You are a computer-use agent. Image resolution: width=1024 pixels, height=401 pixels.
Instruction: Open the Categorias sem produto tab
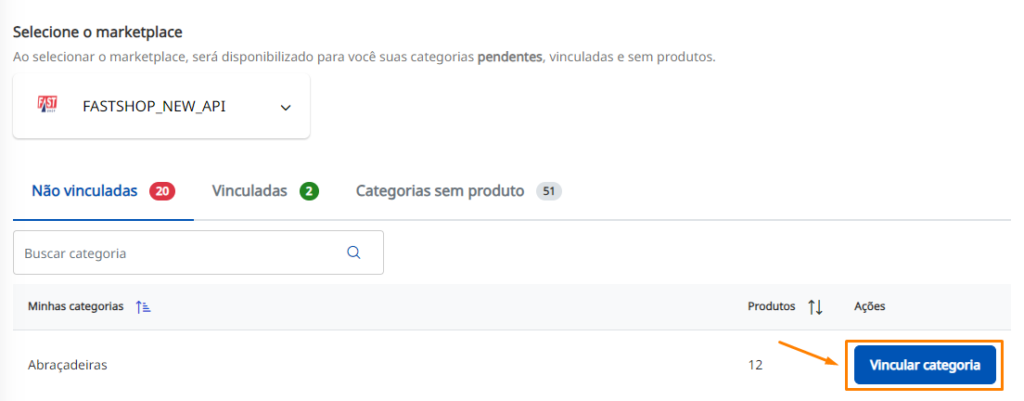(458, 191)
